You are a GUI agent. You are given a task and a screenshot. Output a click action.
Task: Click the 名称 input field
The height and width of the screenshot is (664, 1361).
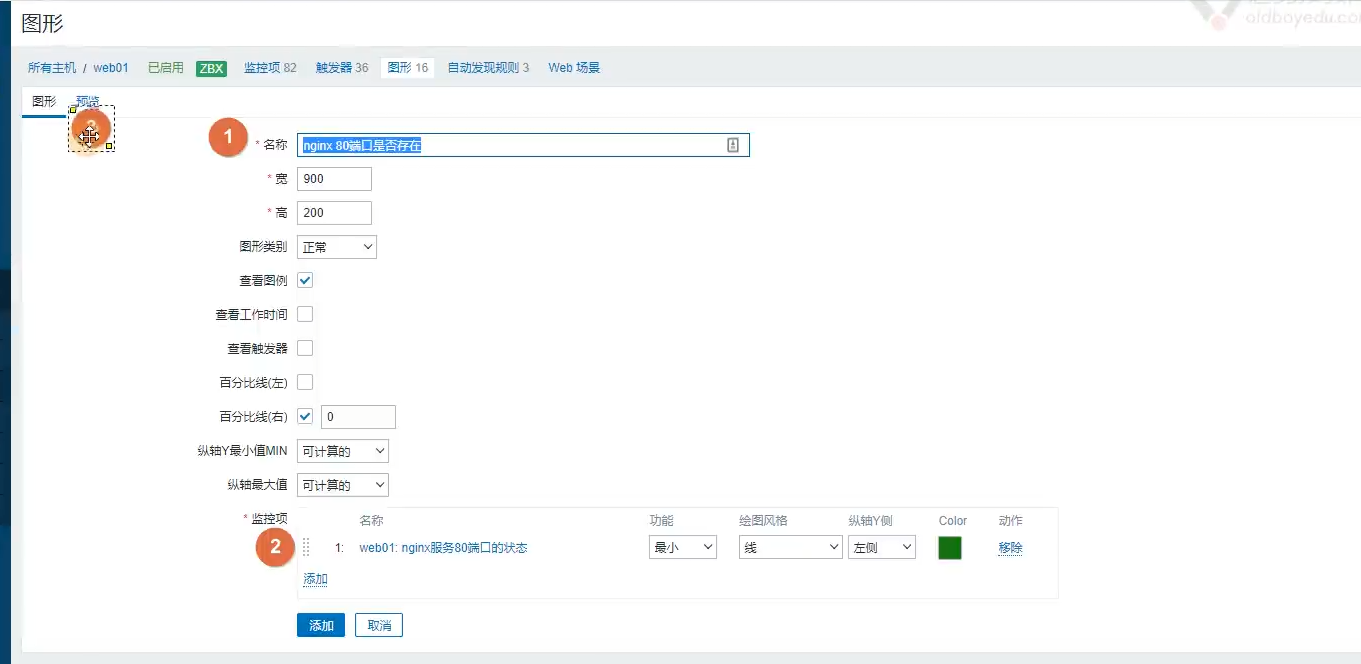coord(523,145)
